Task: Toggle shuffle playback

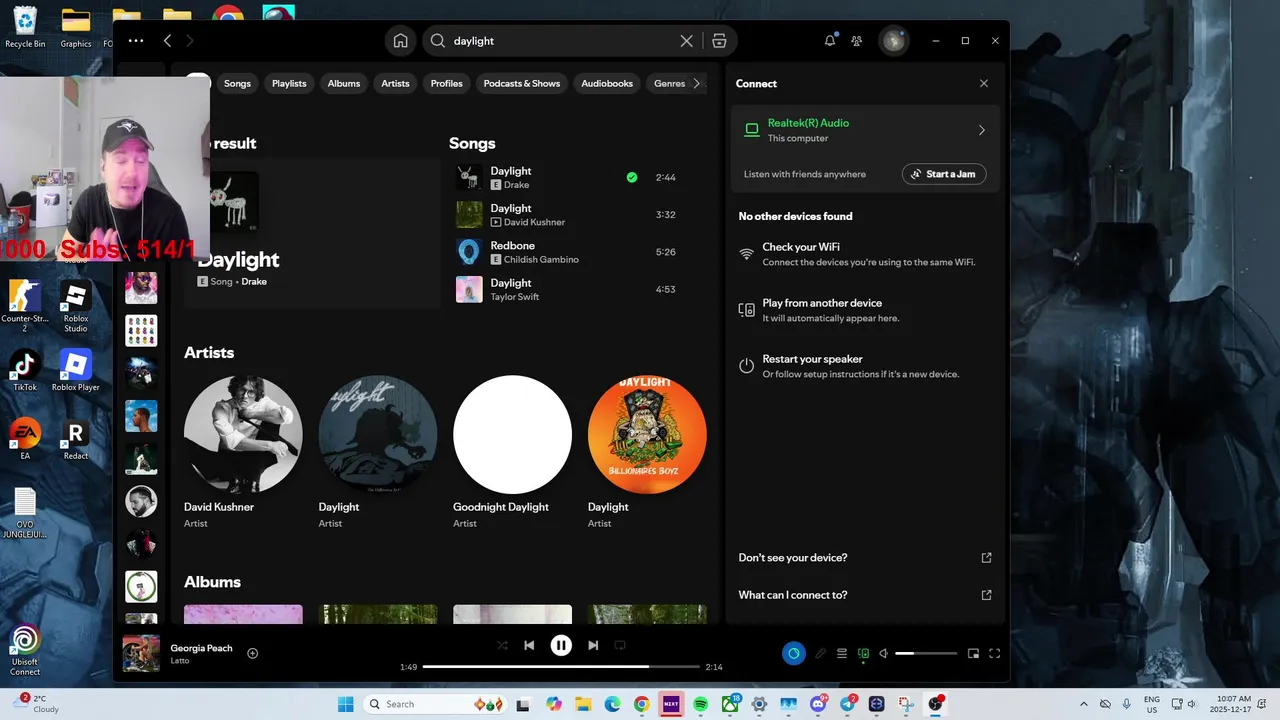Action: (502, 646)
